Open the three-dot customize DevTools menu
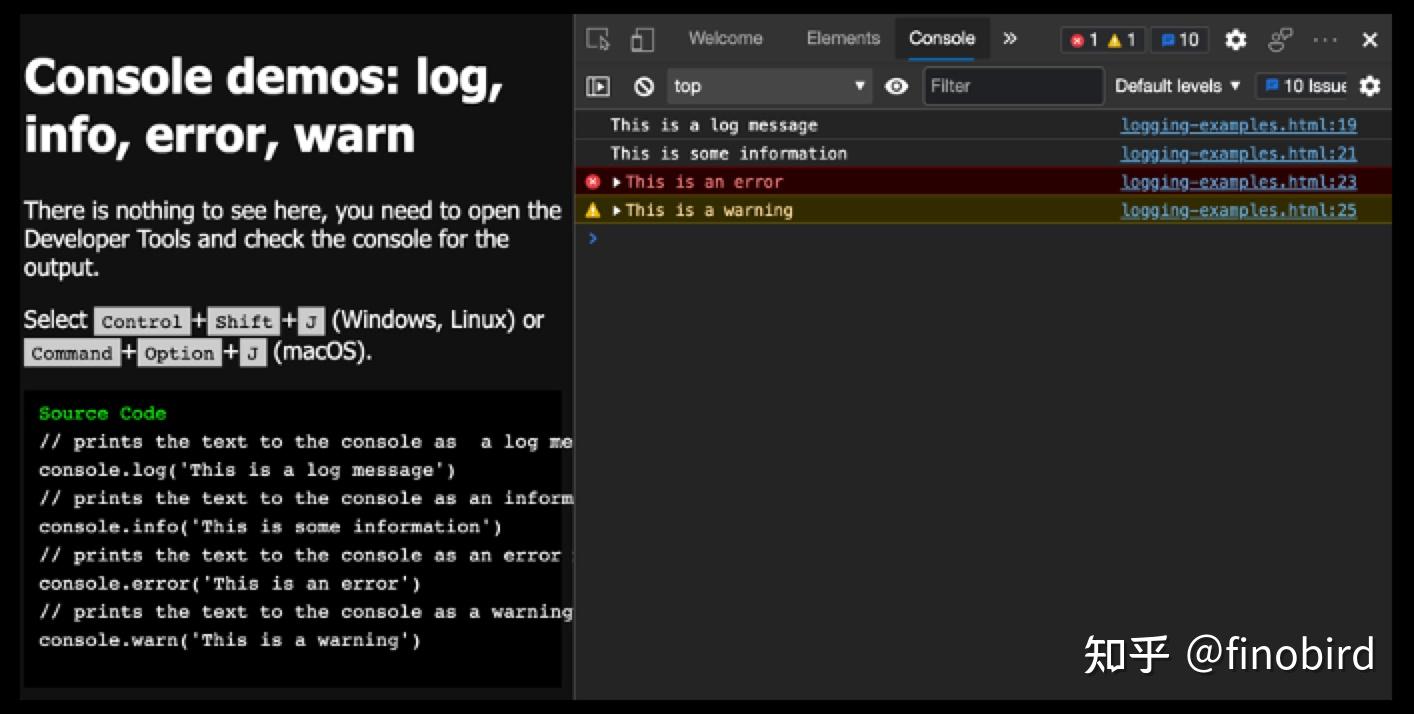This screenshot has height=714, width=1414. (1325, 40)
